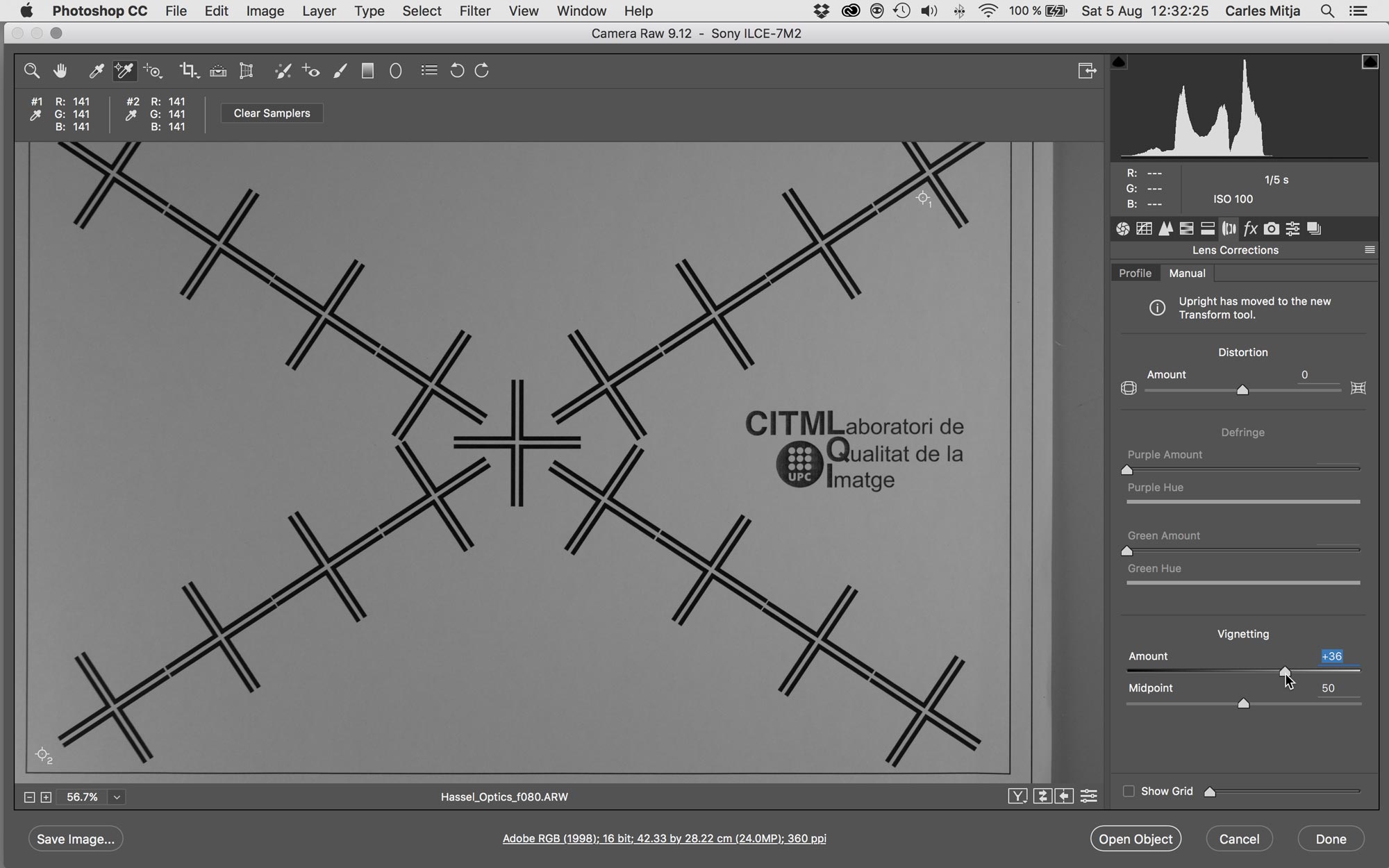Open the Filter menu

475,11
